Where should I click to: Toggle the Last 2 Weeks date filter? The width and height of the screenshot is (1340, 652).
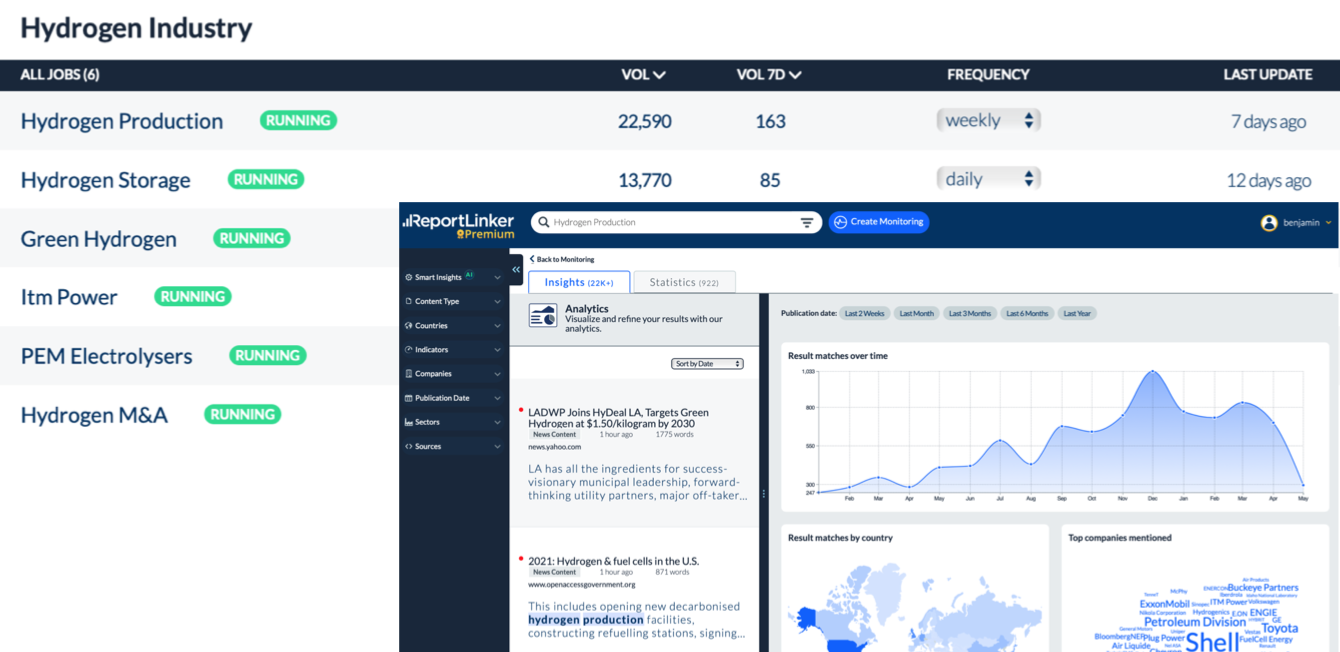[864, 313]
